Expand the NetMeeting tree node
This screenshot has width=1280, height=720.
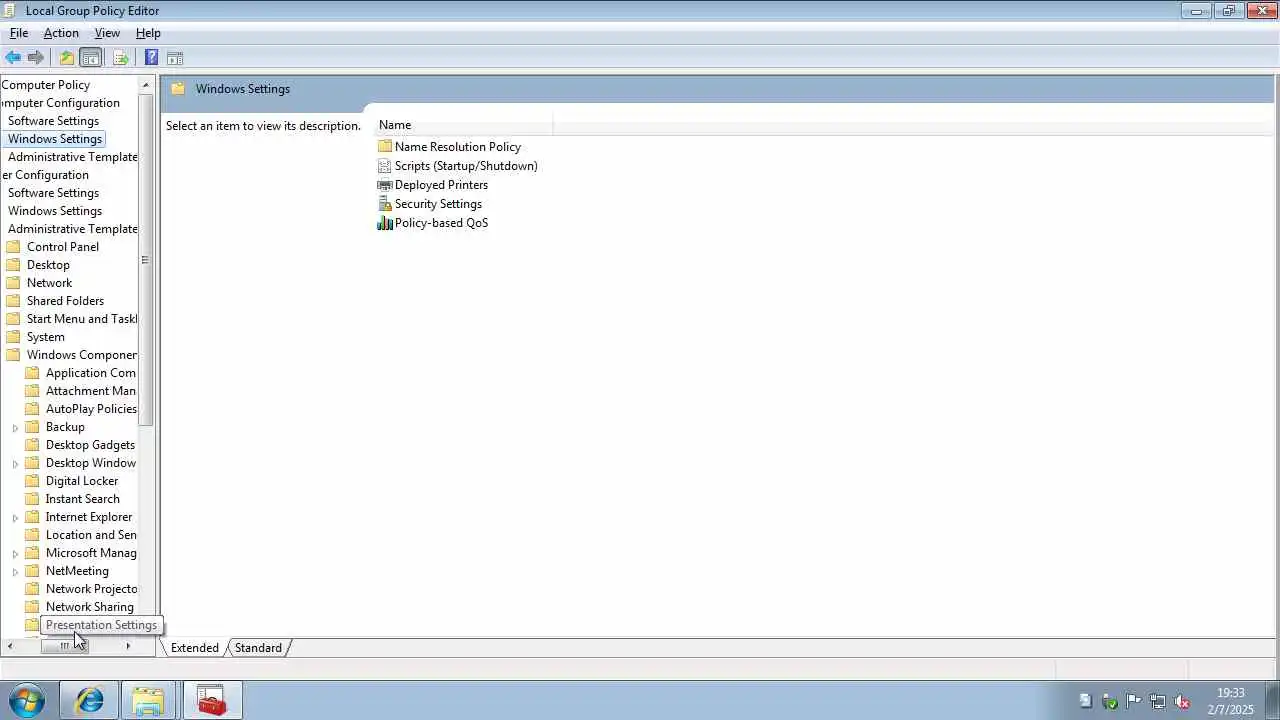pyautogui.click(x=15, y=572)
